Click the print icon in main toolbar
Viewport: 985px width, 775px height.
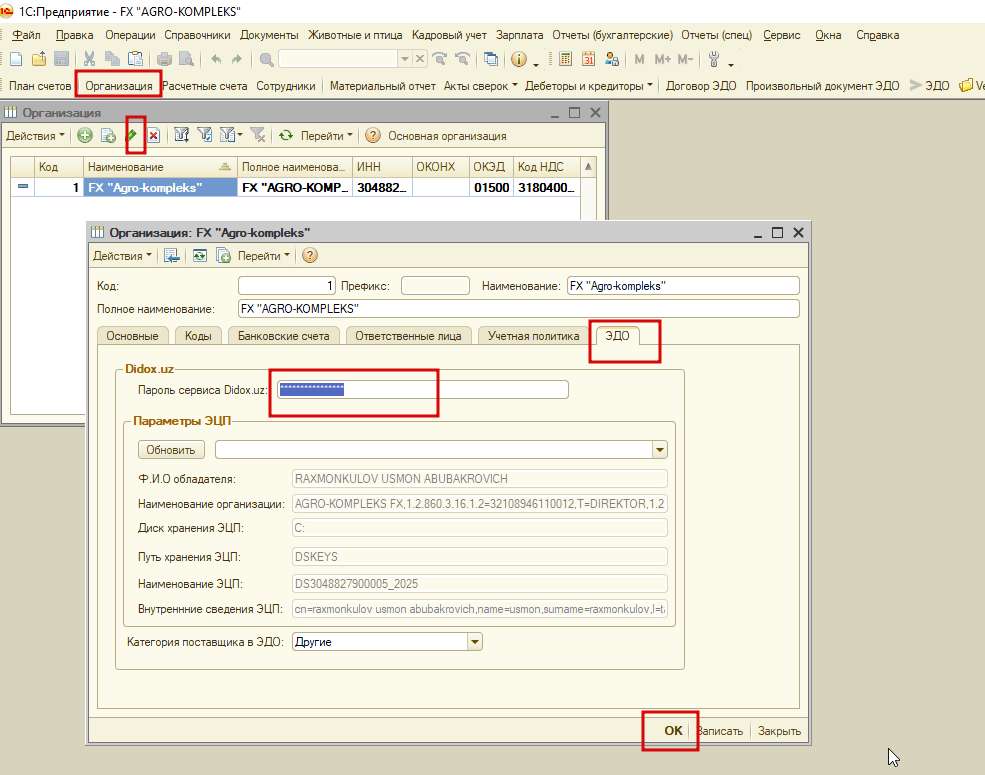[165, 59]
